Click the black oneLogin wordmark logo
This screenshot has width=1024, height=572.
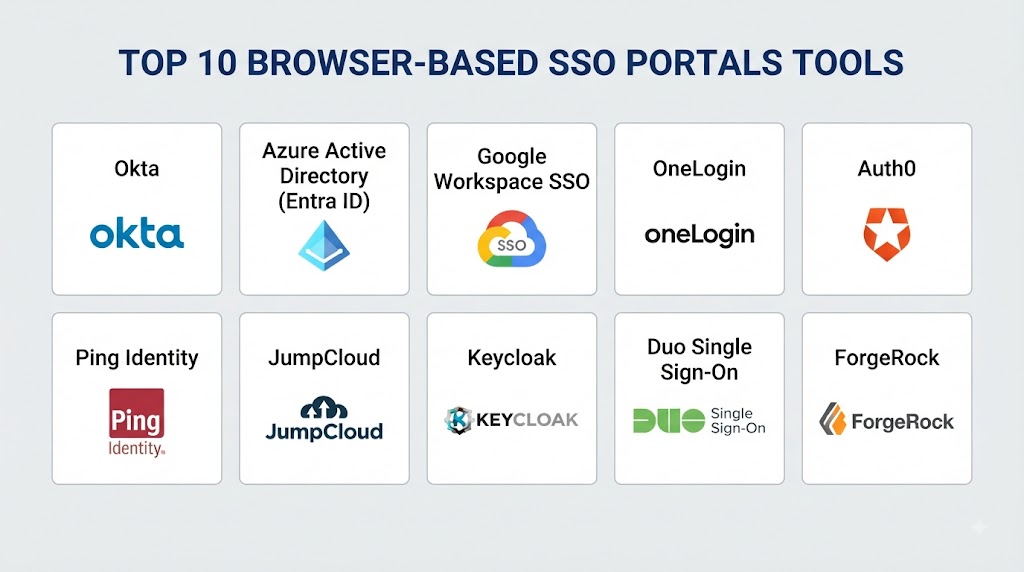pyautogui.click(x=699, y=235)
